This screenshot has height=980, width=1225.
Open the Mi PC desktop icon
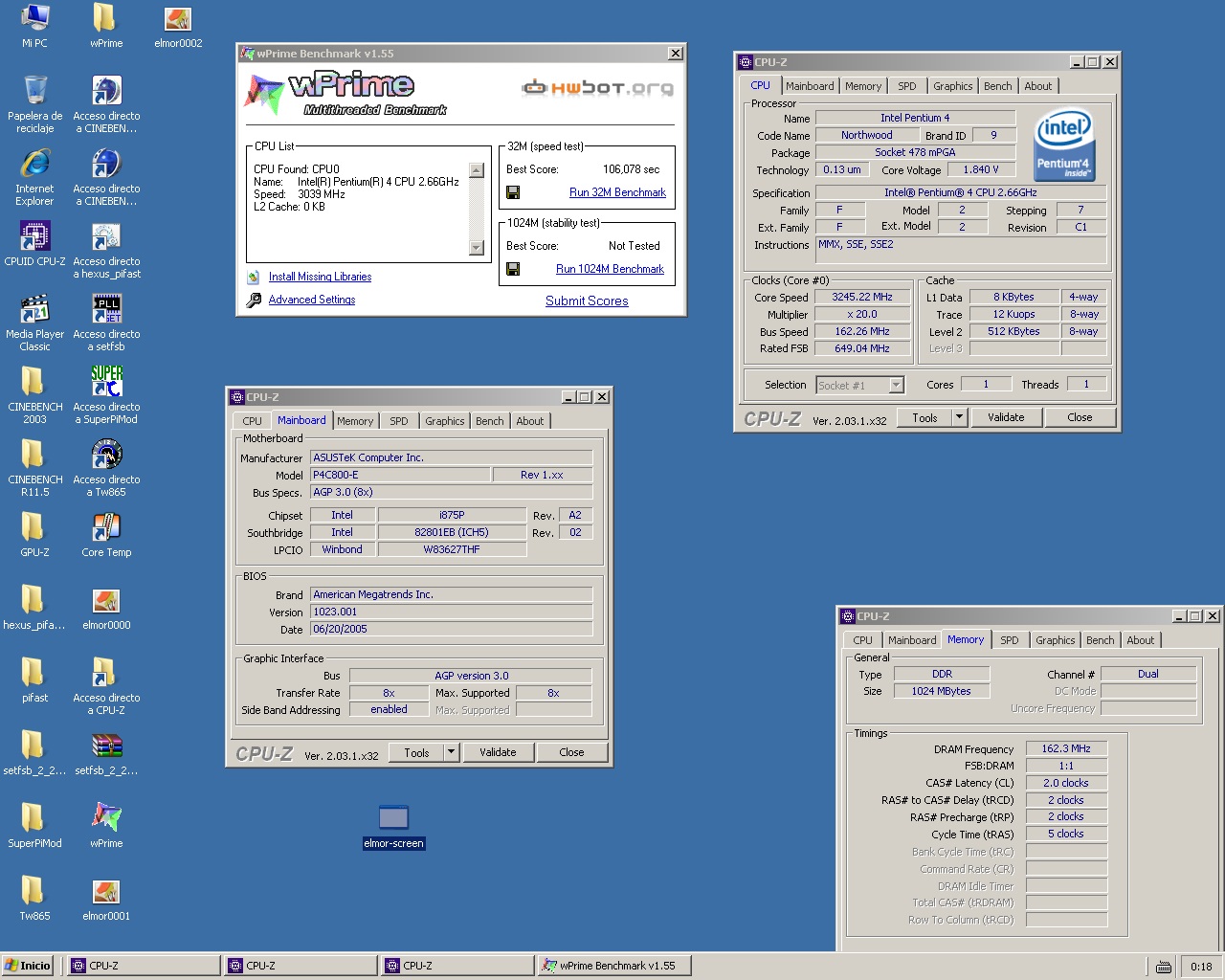click(x=34, y=18)
